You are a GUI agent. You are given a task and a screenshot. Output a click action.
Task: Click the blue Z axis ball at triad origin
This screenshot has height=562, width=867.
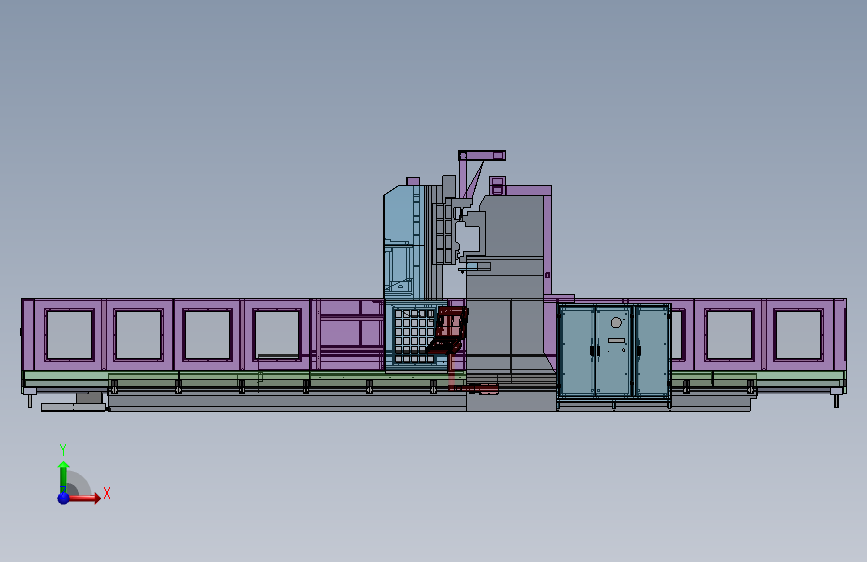[x=64, y=498]
